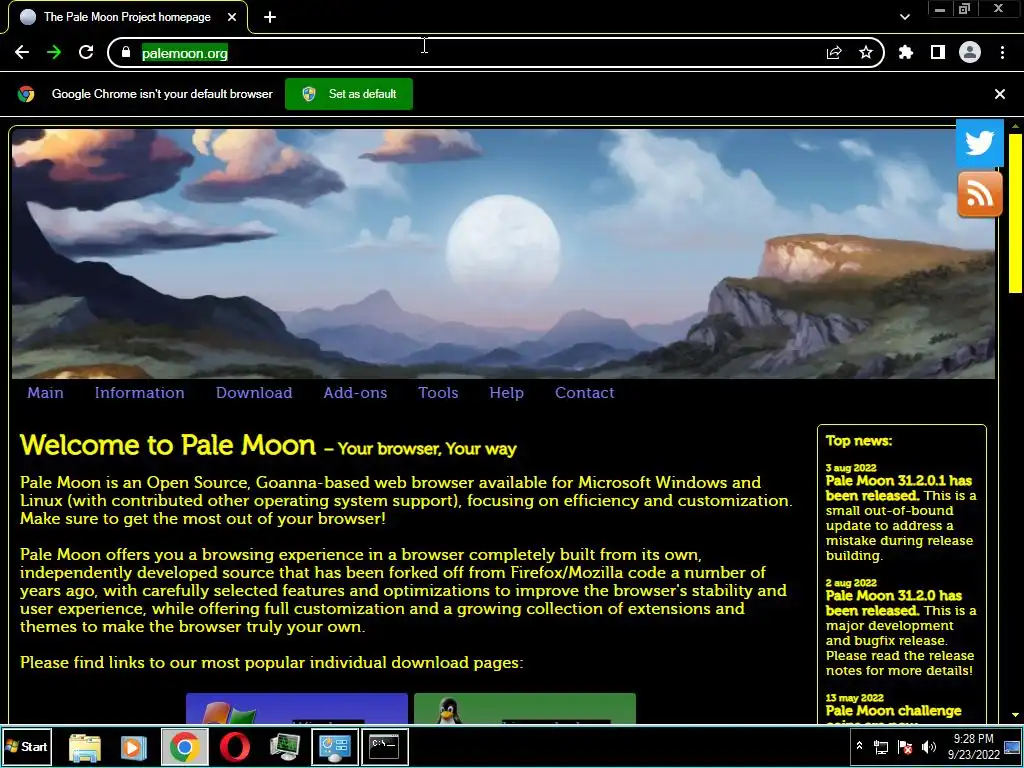This screenshot has height=768, width=1024.
Task: Open Pale Moon 31.2.0 released news
Action: [x=893, y=603]
